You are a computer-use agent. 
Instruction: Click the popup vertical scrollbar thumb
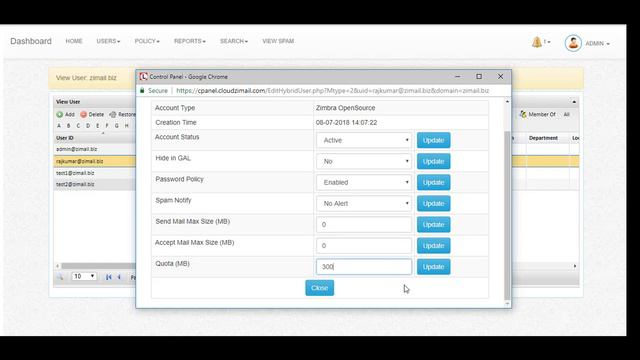click(x=507, y=216)
